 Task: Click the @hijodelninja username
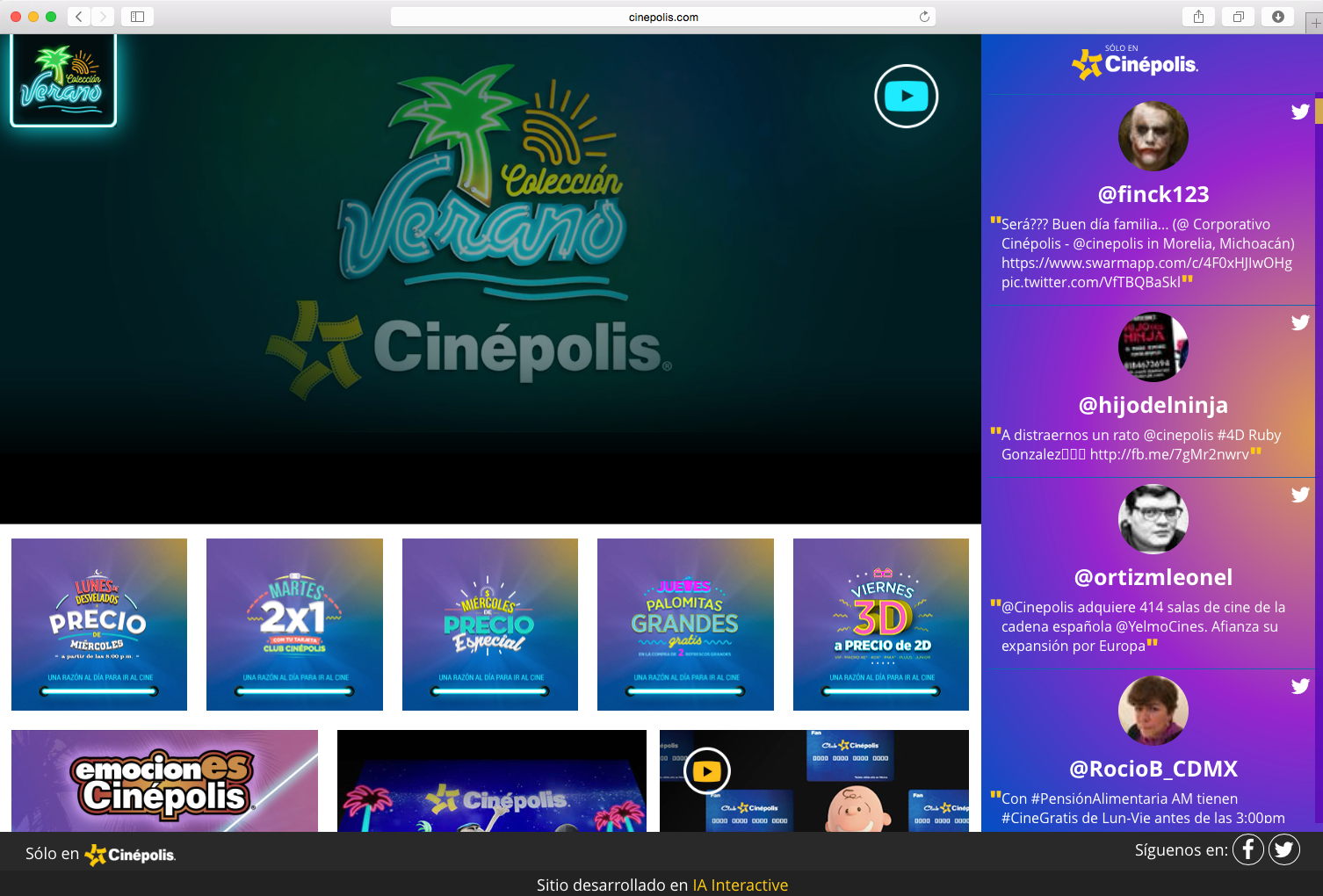1153,405
